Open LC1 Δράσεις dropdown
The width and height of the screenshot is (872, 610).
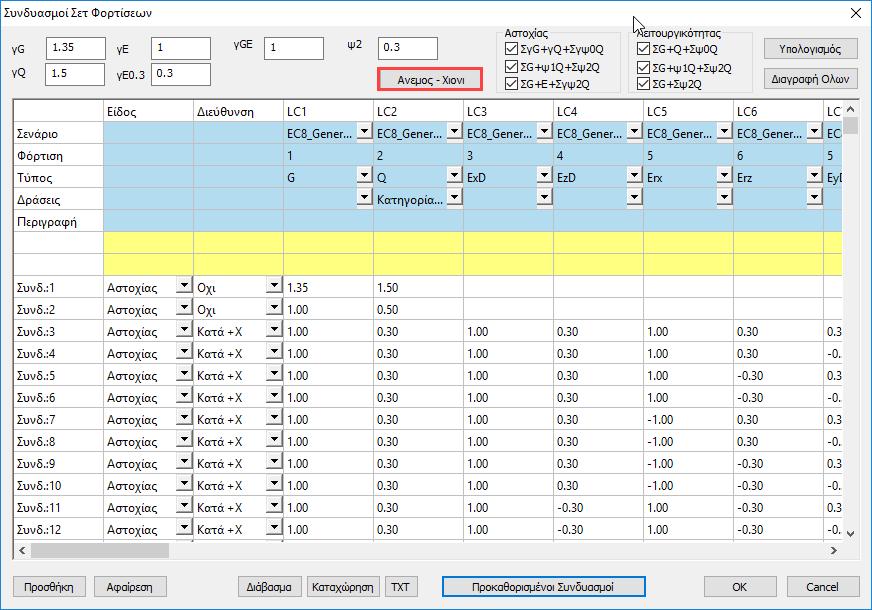pos(364,197)
